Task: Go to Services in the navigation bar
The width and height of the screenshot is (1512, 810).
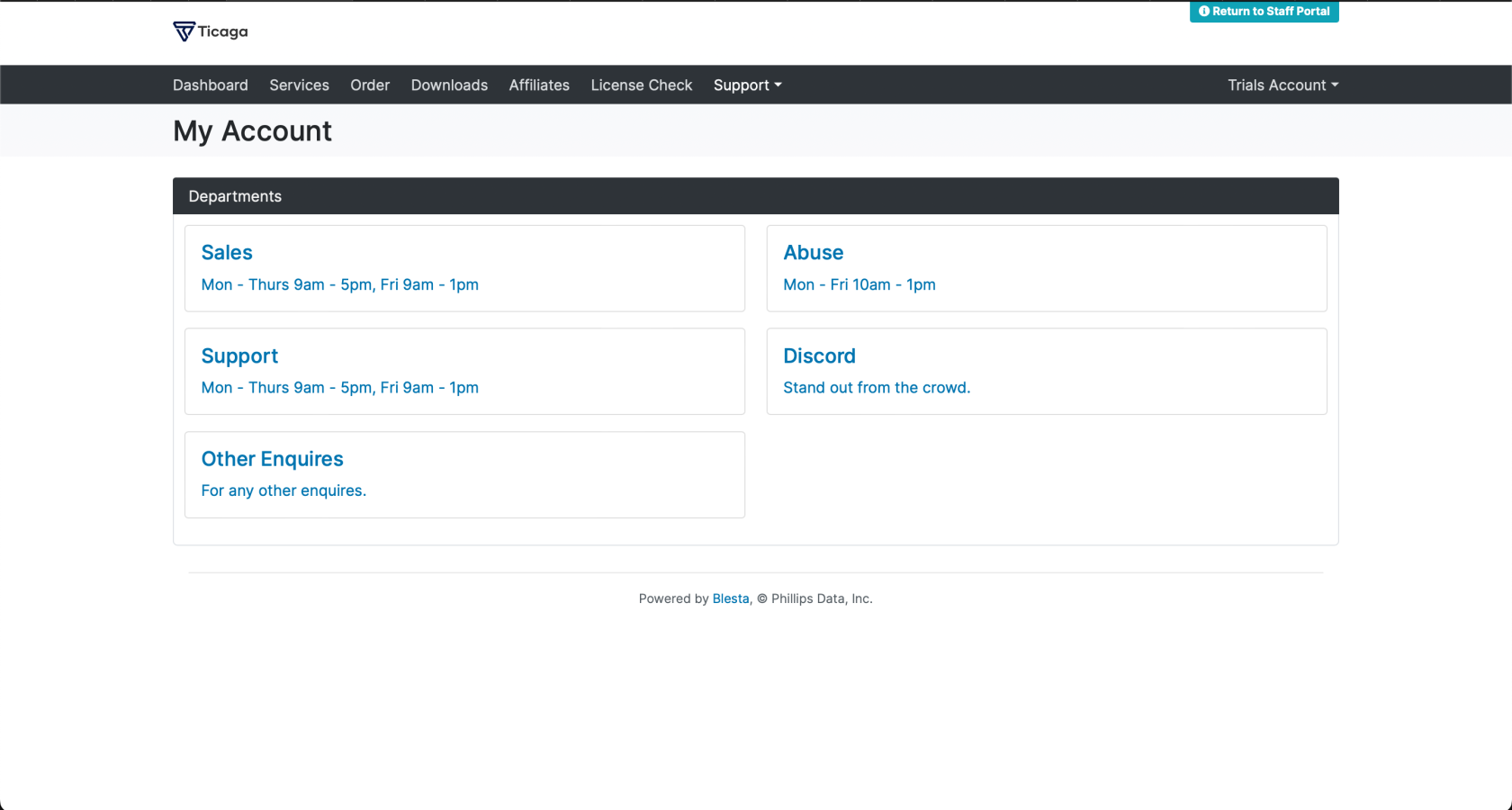Action: click(299, 85)
